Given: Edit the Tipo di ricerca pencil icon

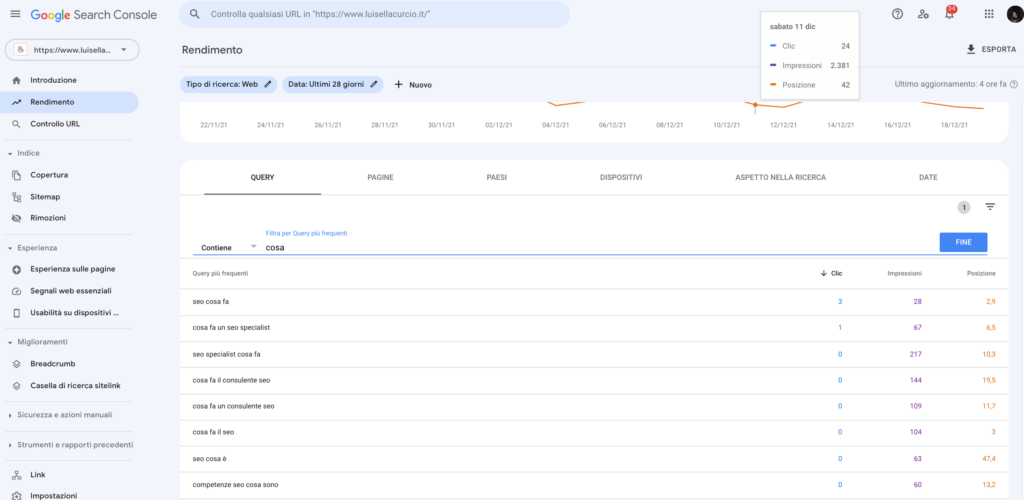Looking at the screenshot, I should coord(267,84).
